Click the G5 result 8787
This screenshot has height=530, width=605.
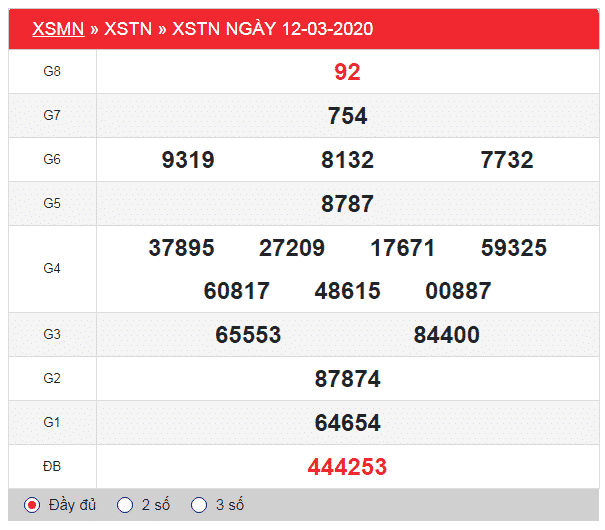coord(347,204)
